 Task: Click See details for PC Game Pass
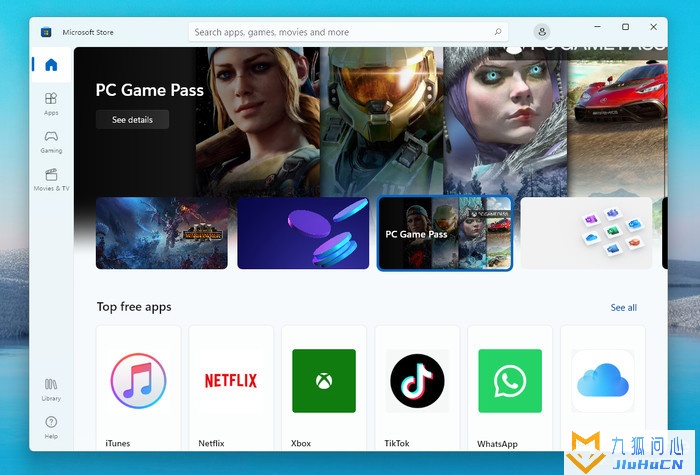[x=133, y=120]
